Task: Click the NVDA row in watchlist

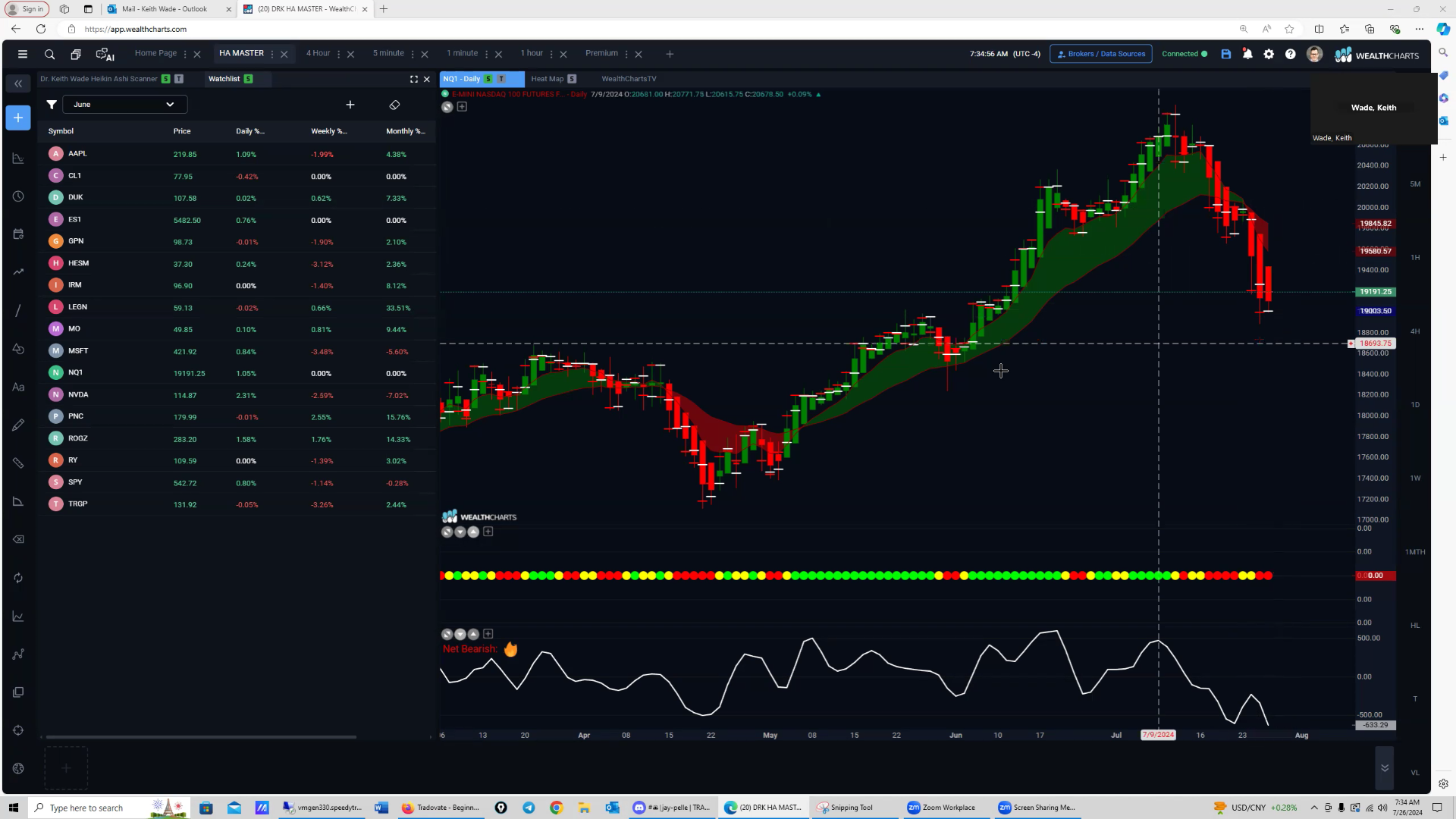Action: pyautogui.click(x=237, y=395)
